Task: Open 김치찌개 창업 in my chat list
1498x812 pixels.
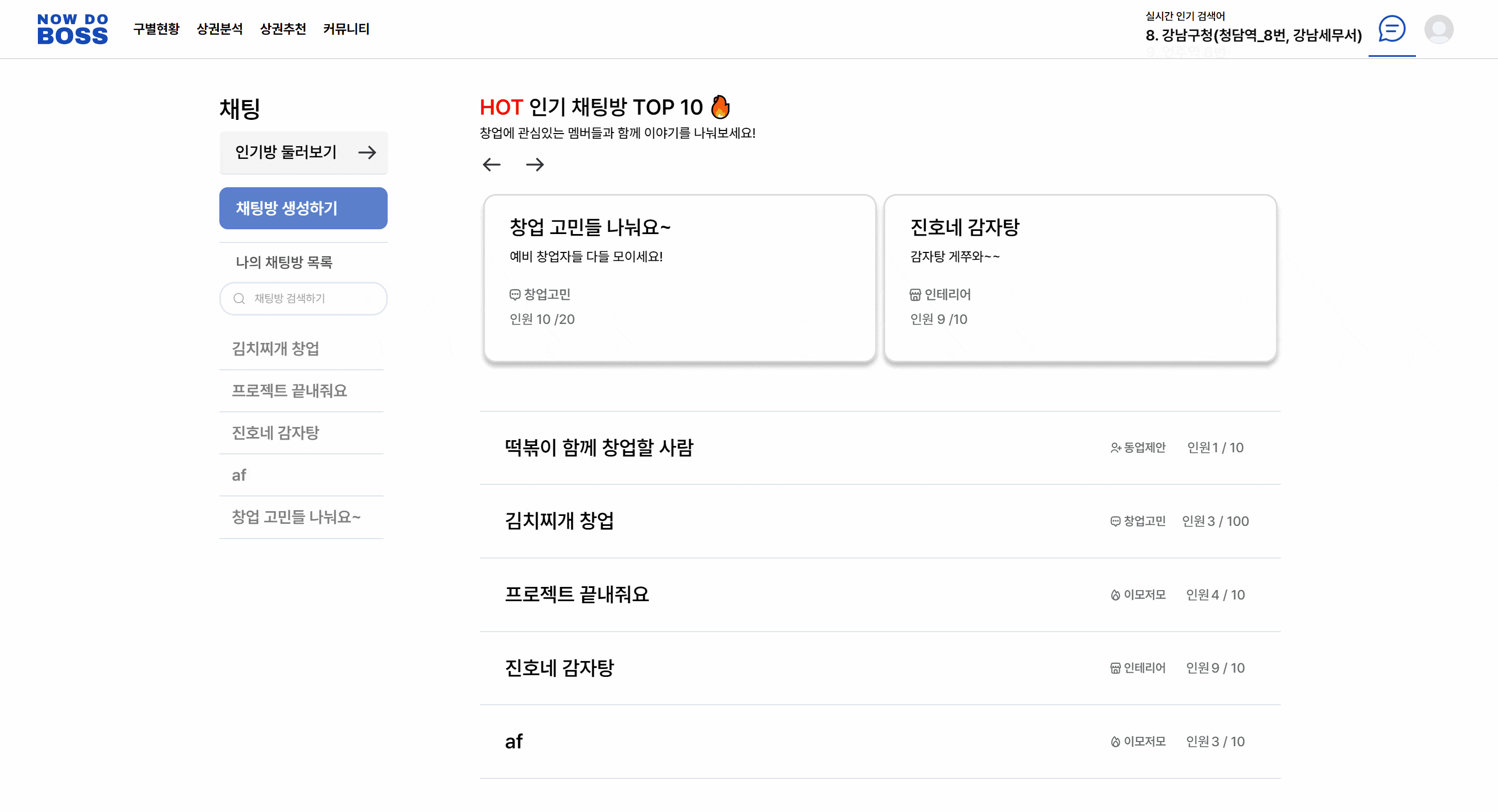Action: pos(276,348)
